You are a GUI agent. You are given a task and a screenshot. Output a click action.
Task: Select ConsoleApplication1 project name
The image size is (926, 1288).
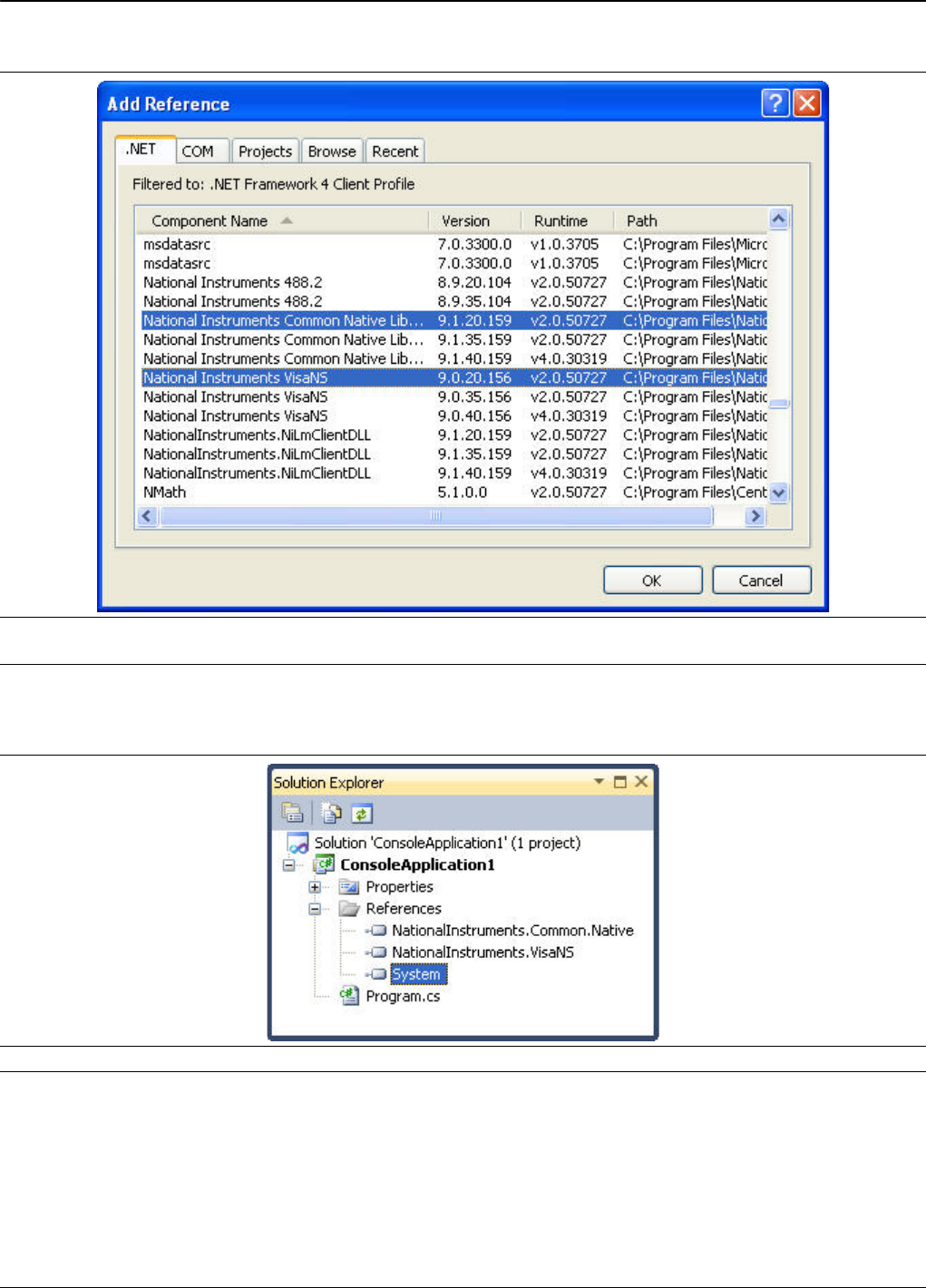417,864
